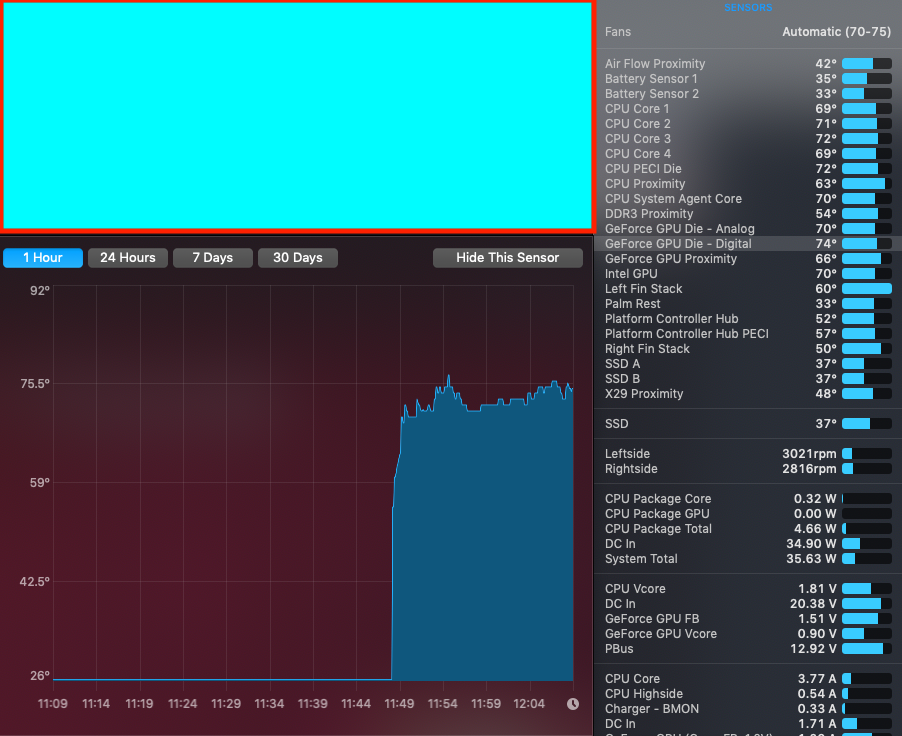Screen dimensions: 902x736
Task: Select the PBus voltage row
Action: point(748,649)
